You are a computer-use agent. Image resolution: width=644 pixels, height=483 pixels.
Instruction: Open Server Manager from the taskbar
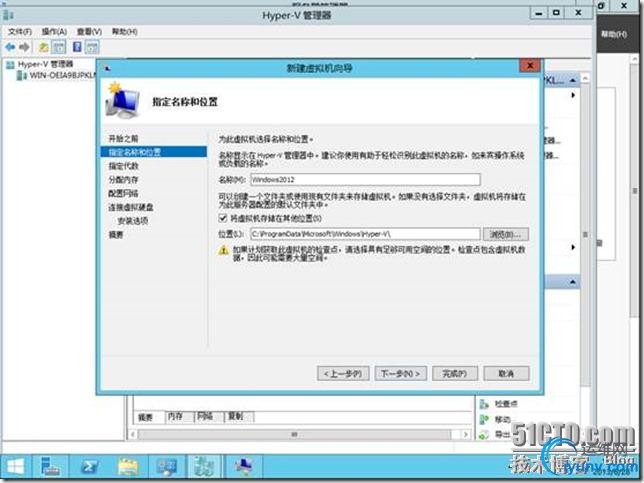coord(51,467)
